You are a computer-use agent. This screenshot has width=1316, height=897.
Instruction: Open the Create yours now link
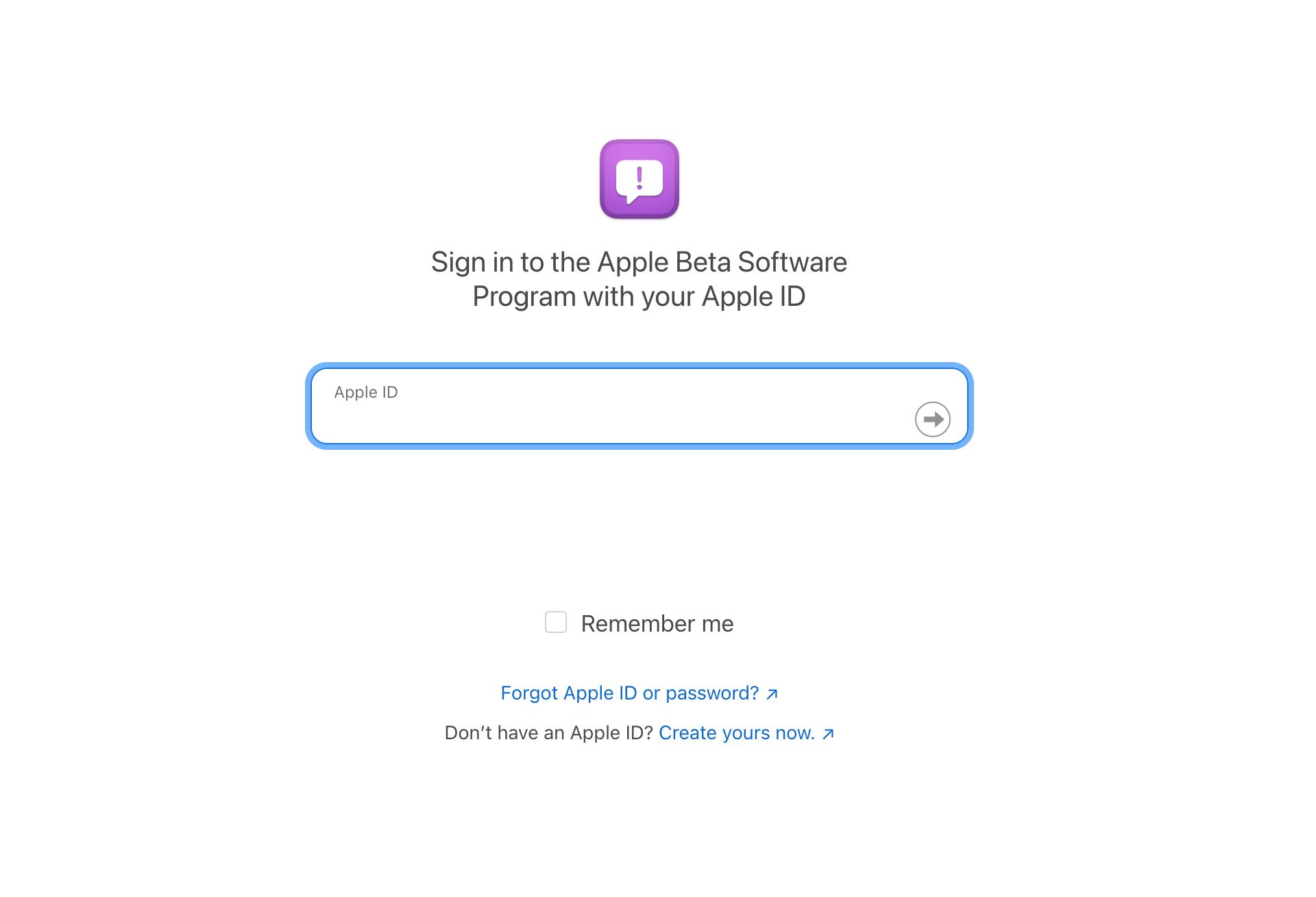pos(737,733)
